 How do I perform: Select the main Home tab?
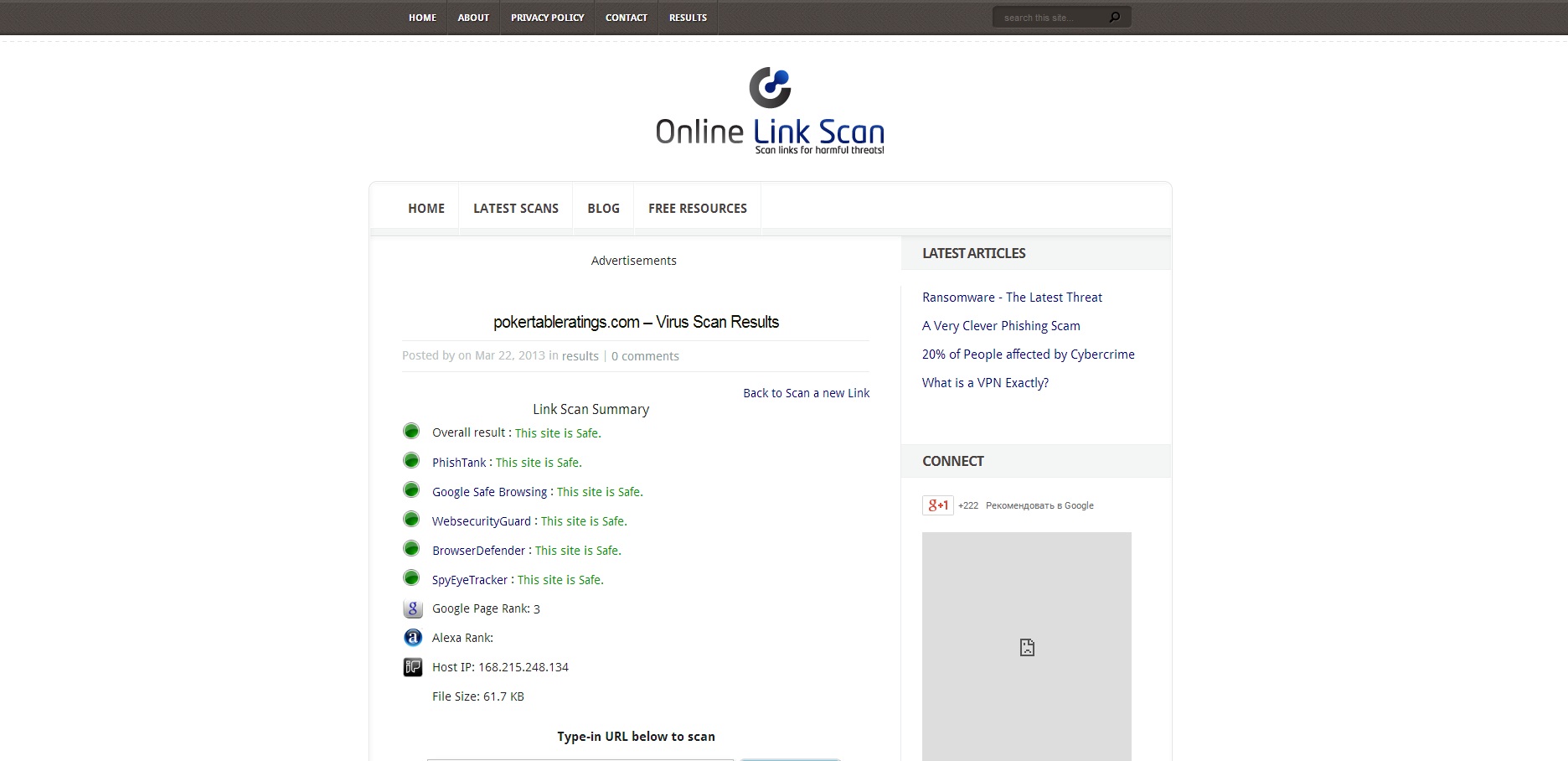click(426, 209)
